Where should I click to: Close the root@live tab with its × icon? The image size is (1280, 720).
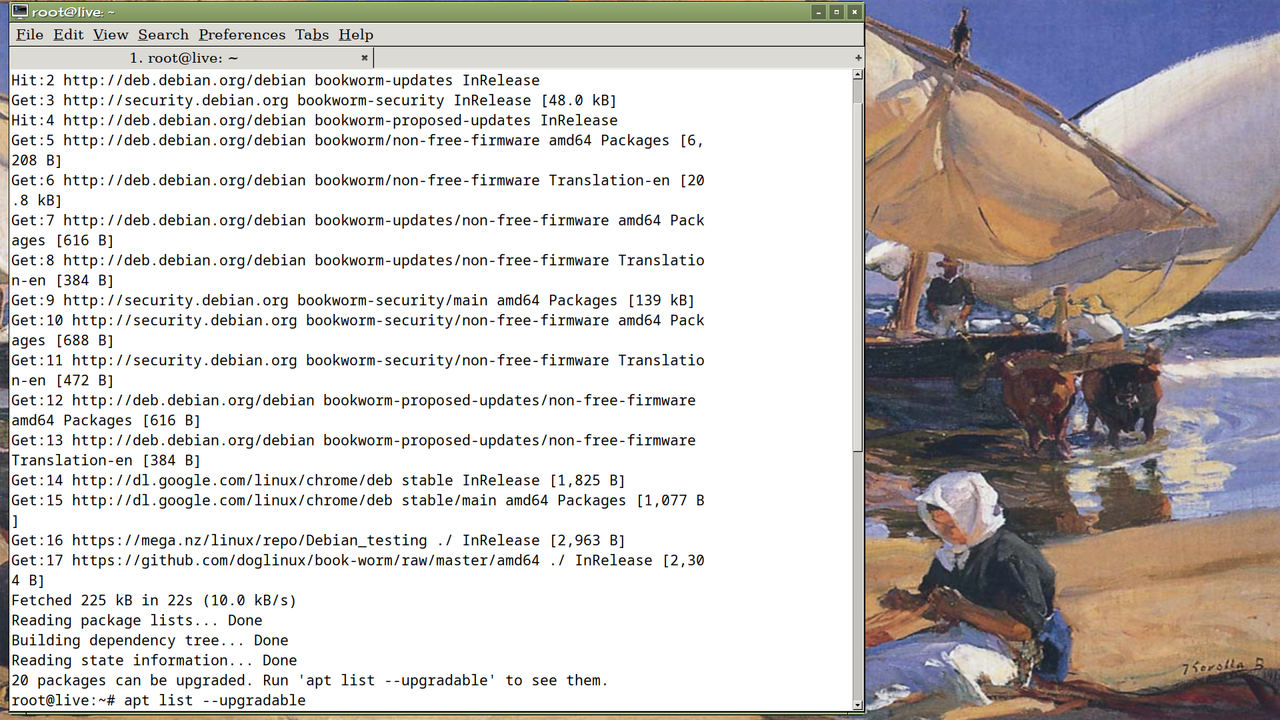[364, 57]
